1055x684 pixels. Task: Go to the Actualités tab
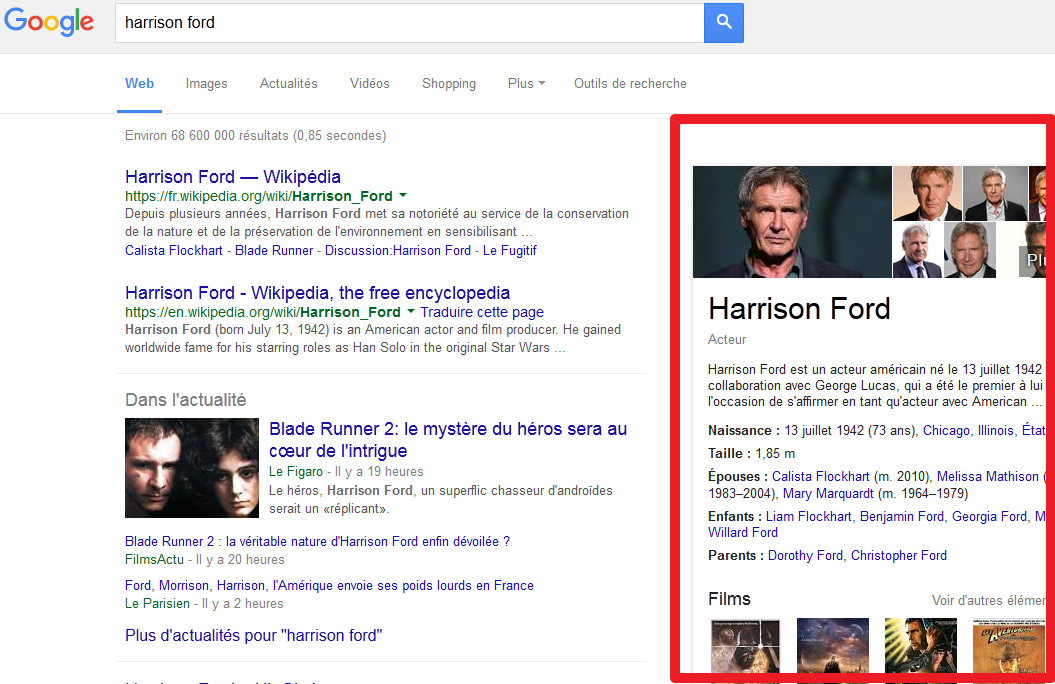tap(289, 83)
